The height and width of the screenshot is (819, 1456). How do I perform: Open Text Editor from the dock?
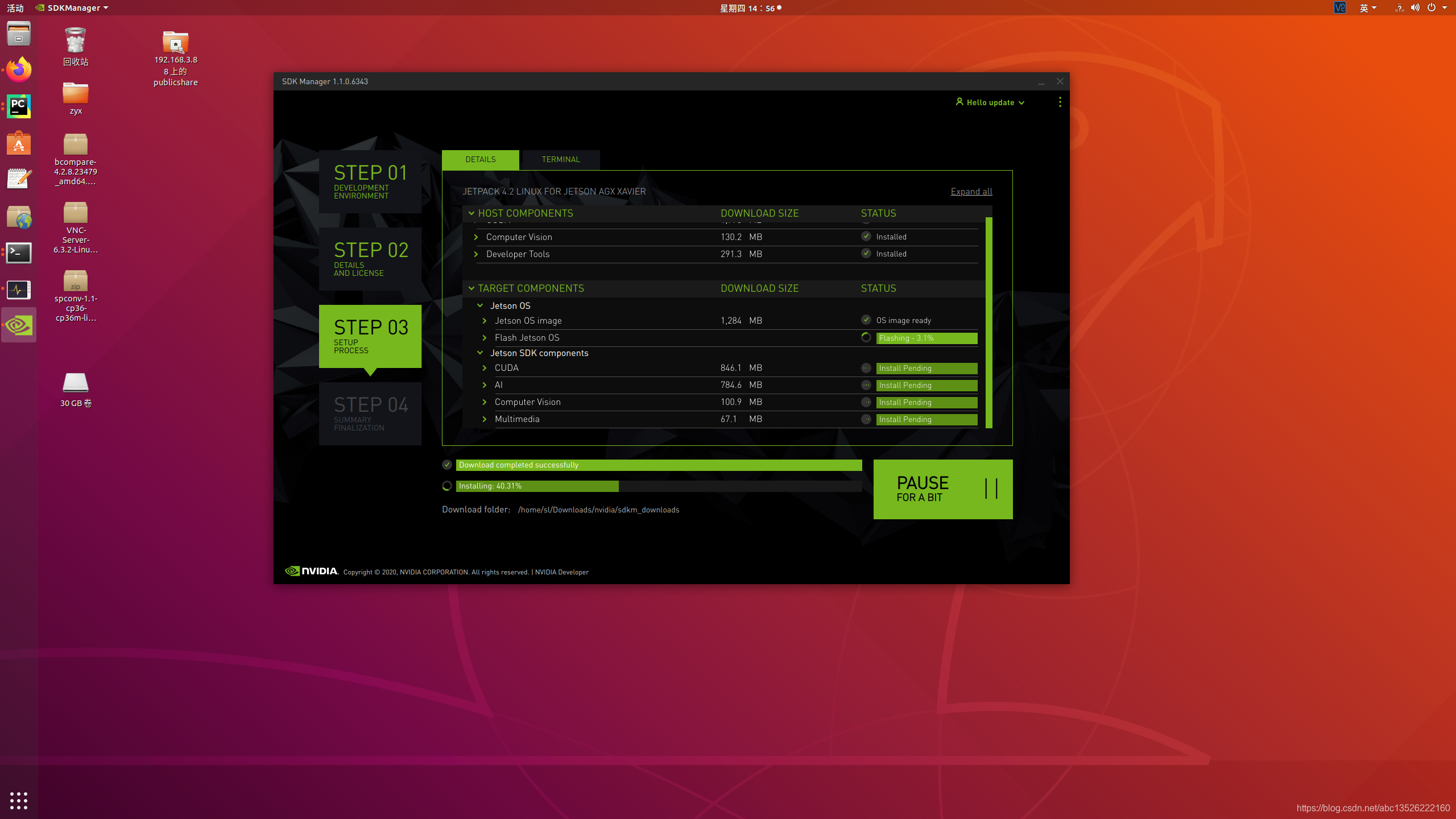coord(19,179)
